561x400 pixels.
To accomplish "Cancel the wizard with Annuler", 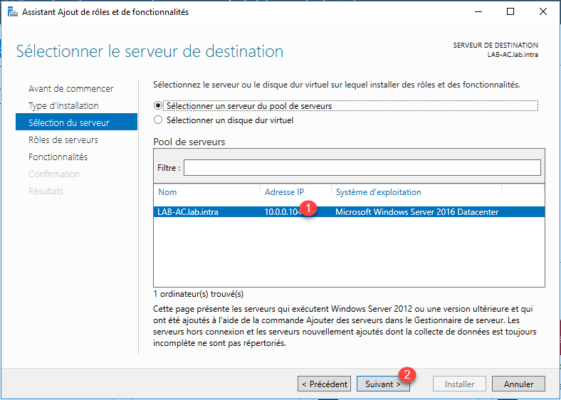I will click(x=518, y=384).
